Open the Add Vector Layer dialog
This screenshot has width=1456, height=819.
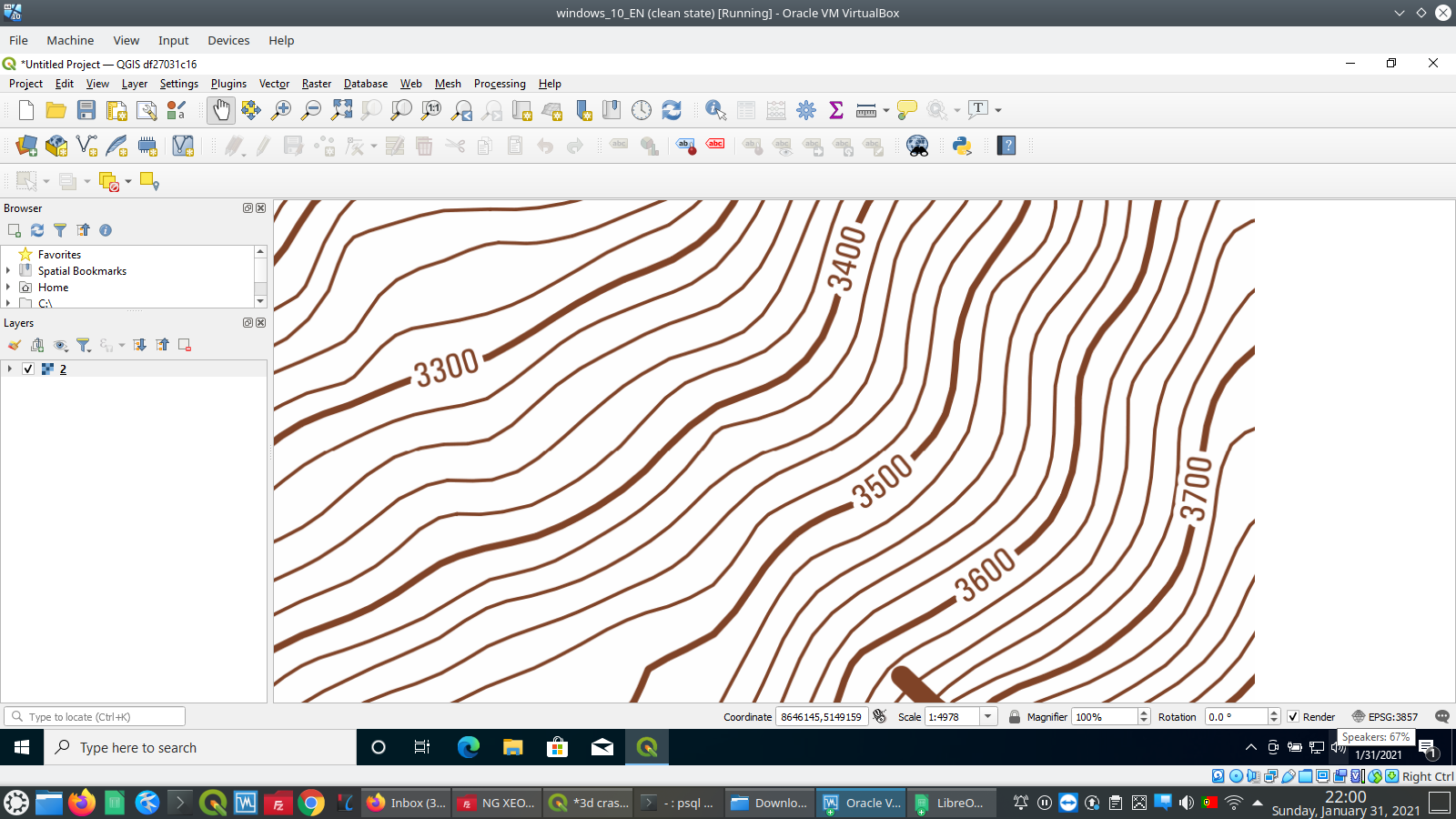point(86,146)
